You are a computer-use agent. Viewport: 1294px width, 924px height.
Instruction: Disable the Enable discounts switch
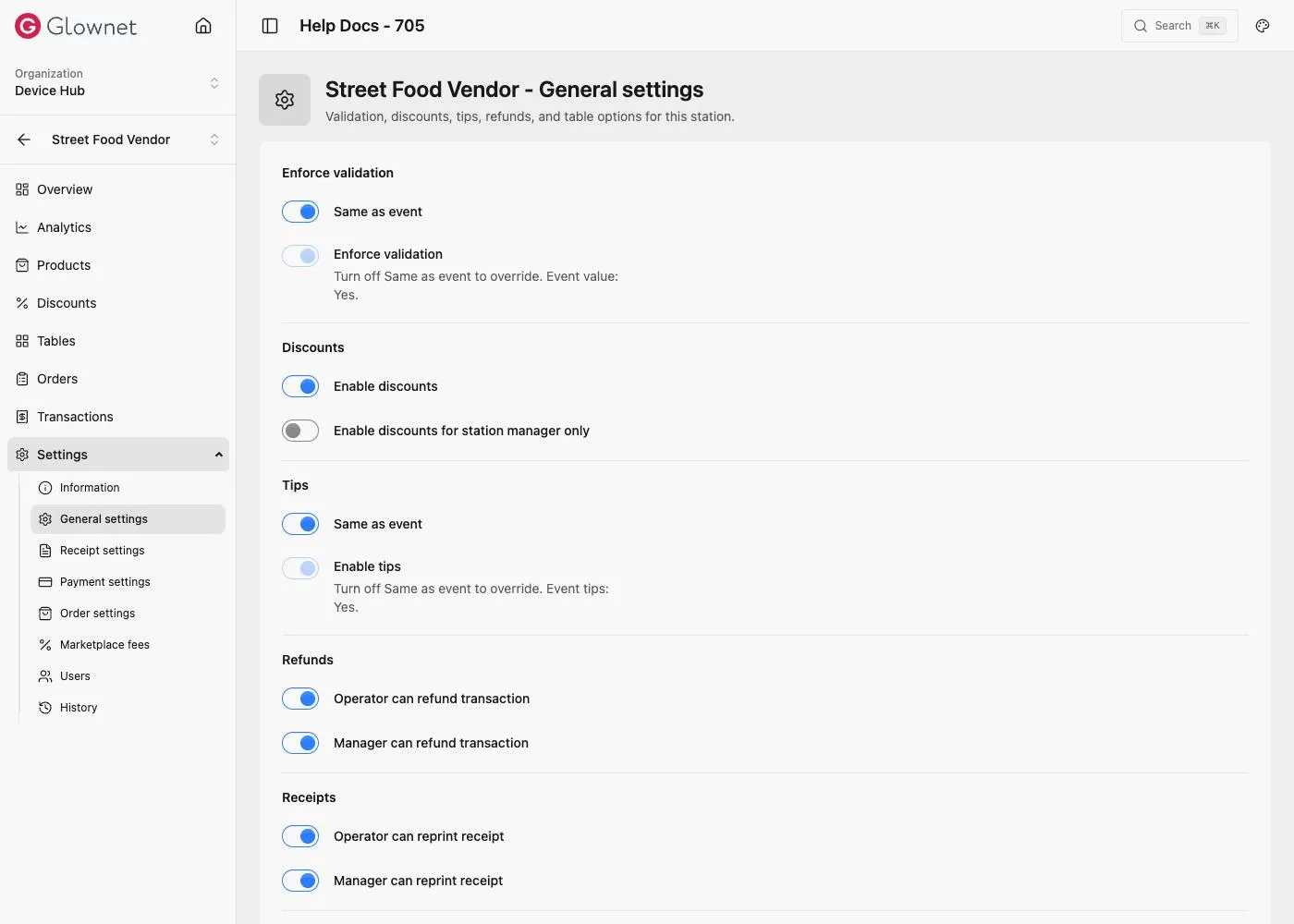[300, 386]
